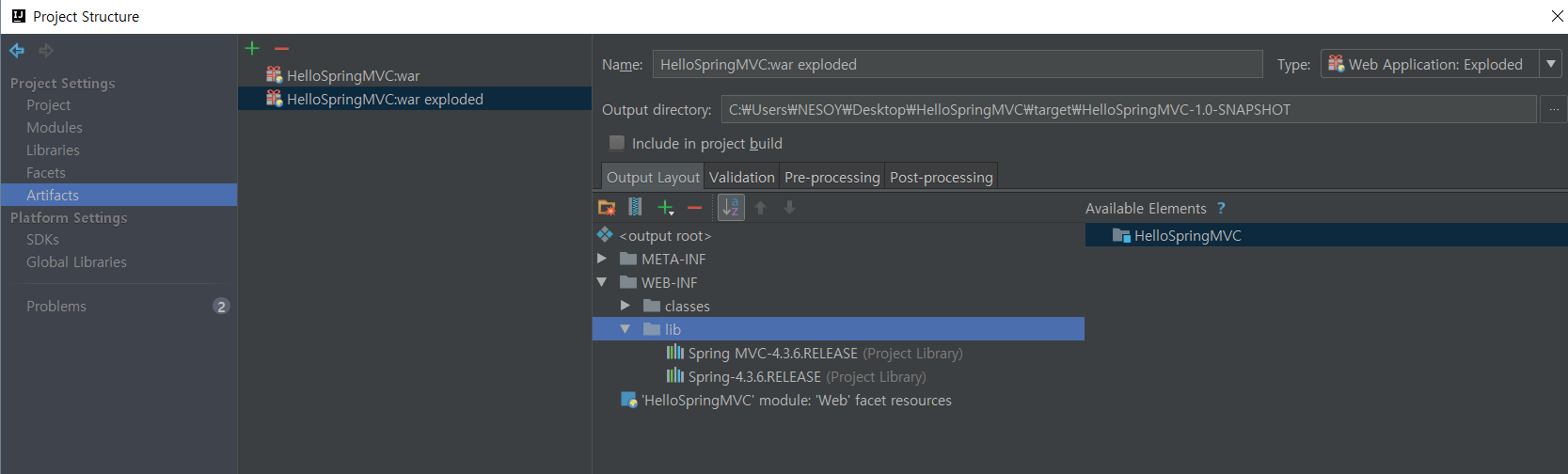The width and height of the screenshot is (1568, 474).
Task: Click the HelloSpringMVC:war artifact icon
Action: tap(274, 74)
